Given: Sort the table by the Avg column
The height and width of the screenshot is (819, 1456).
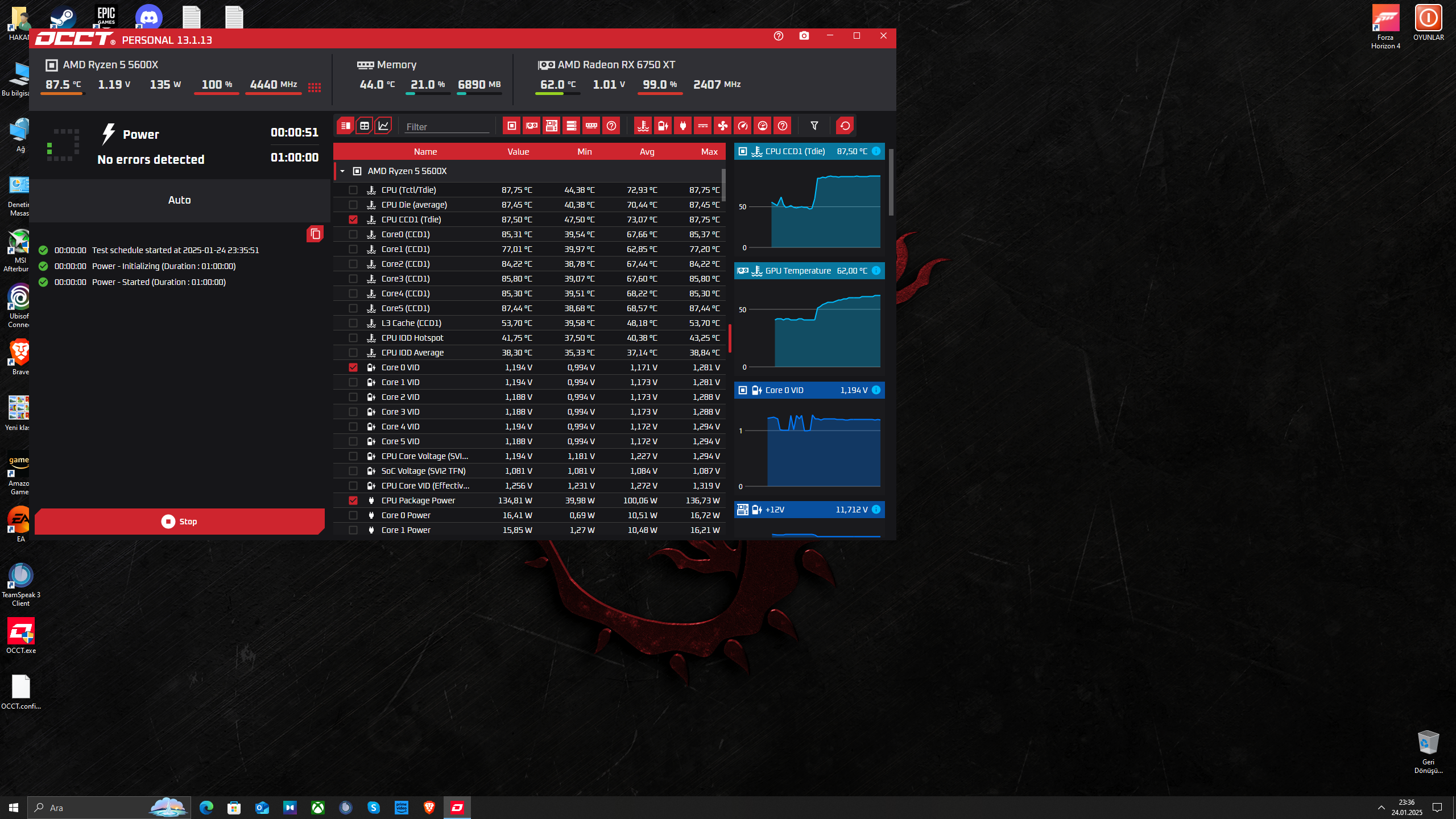Looking at the screenshot, I should [647, 152].
